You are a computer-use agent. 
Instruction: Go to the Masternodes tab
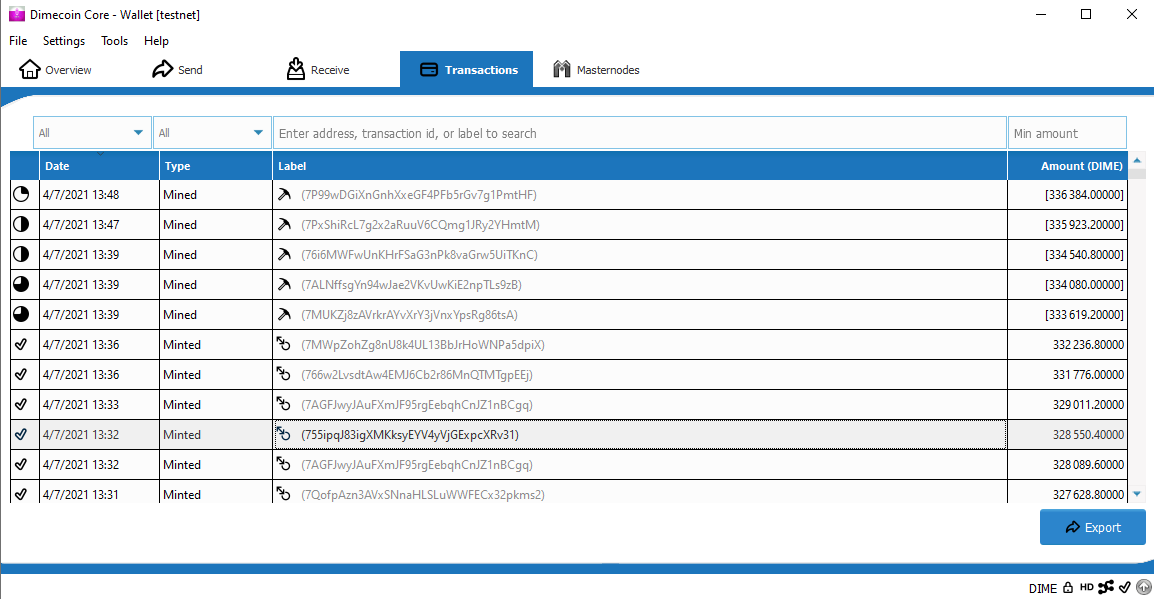coord(596,70)
